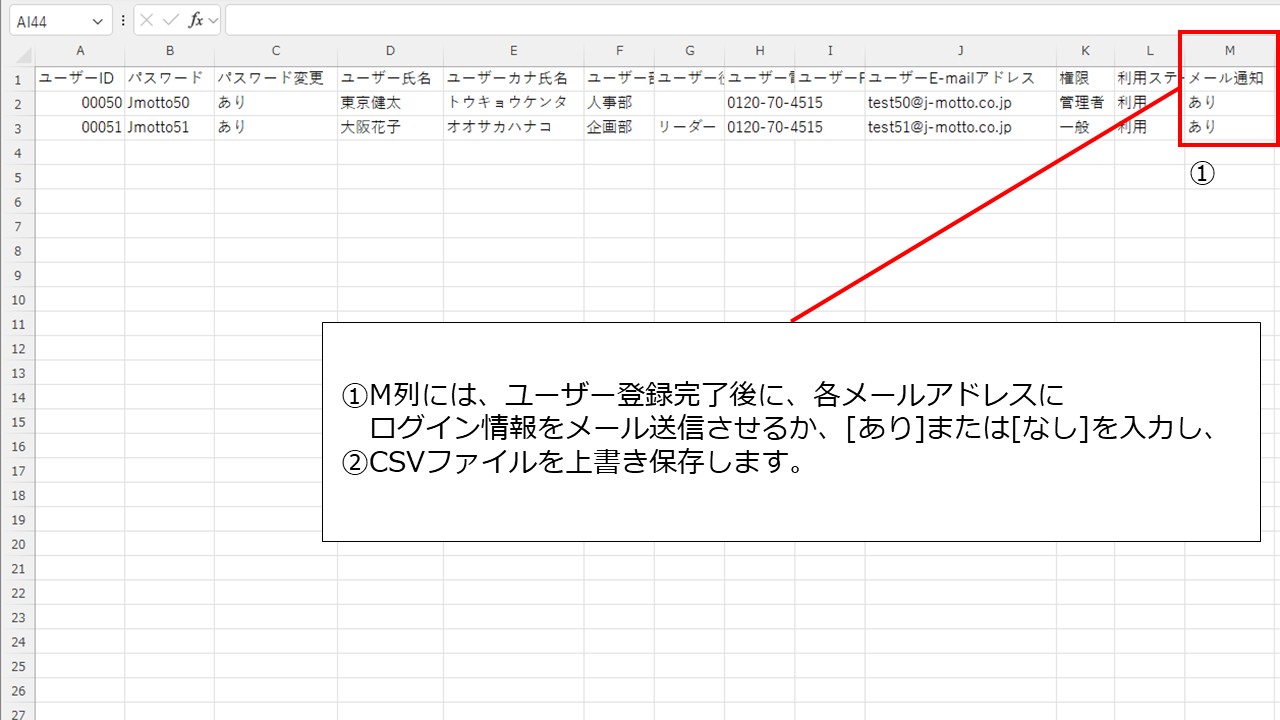Select the test51@j-motto.co.jp email cell
The width and height of the screenshot is (1280, 720).
961,127
